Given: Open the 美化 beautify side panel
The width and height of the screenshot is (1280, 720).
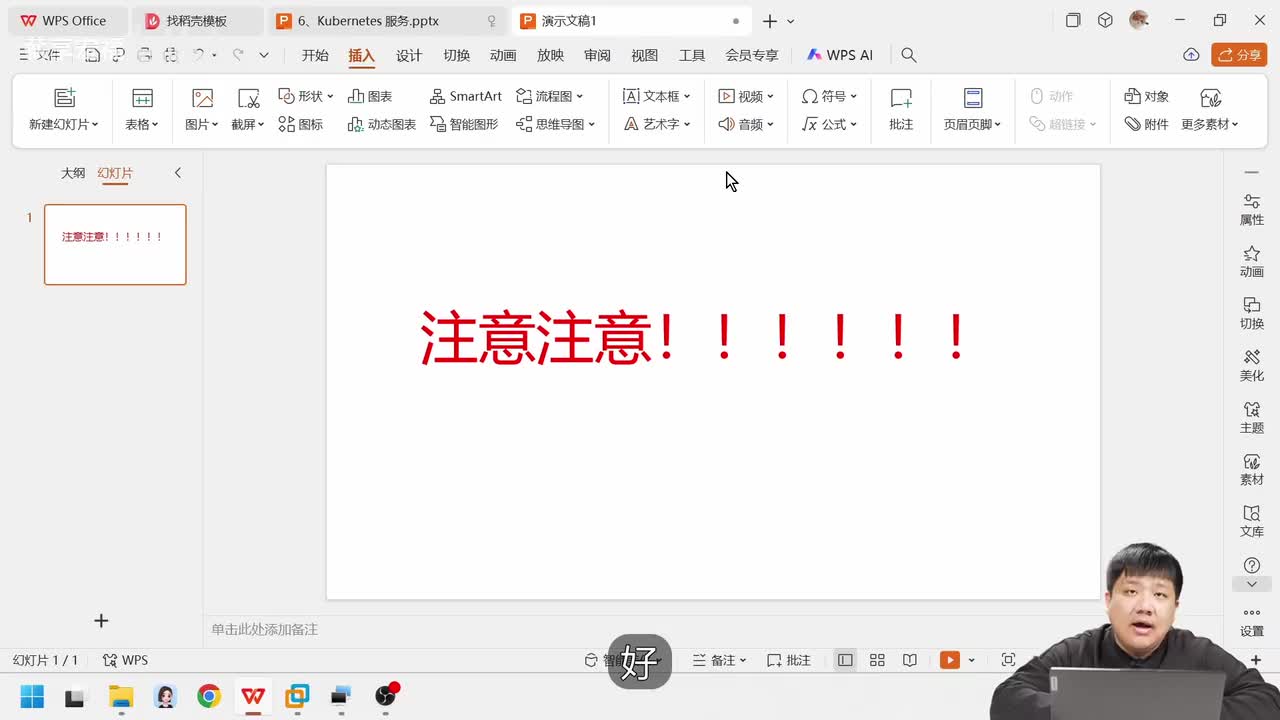Looking at the screenshot, I should pos(1252,366).
